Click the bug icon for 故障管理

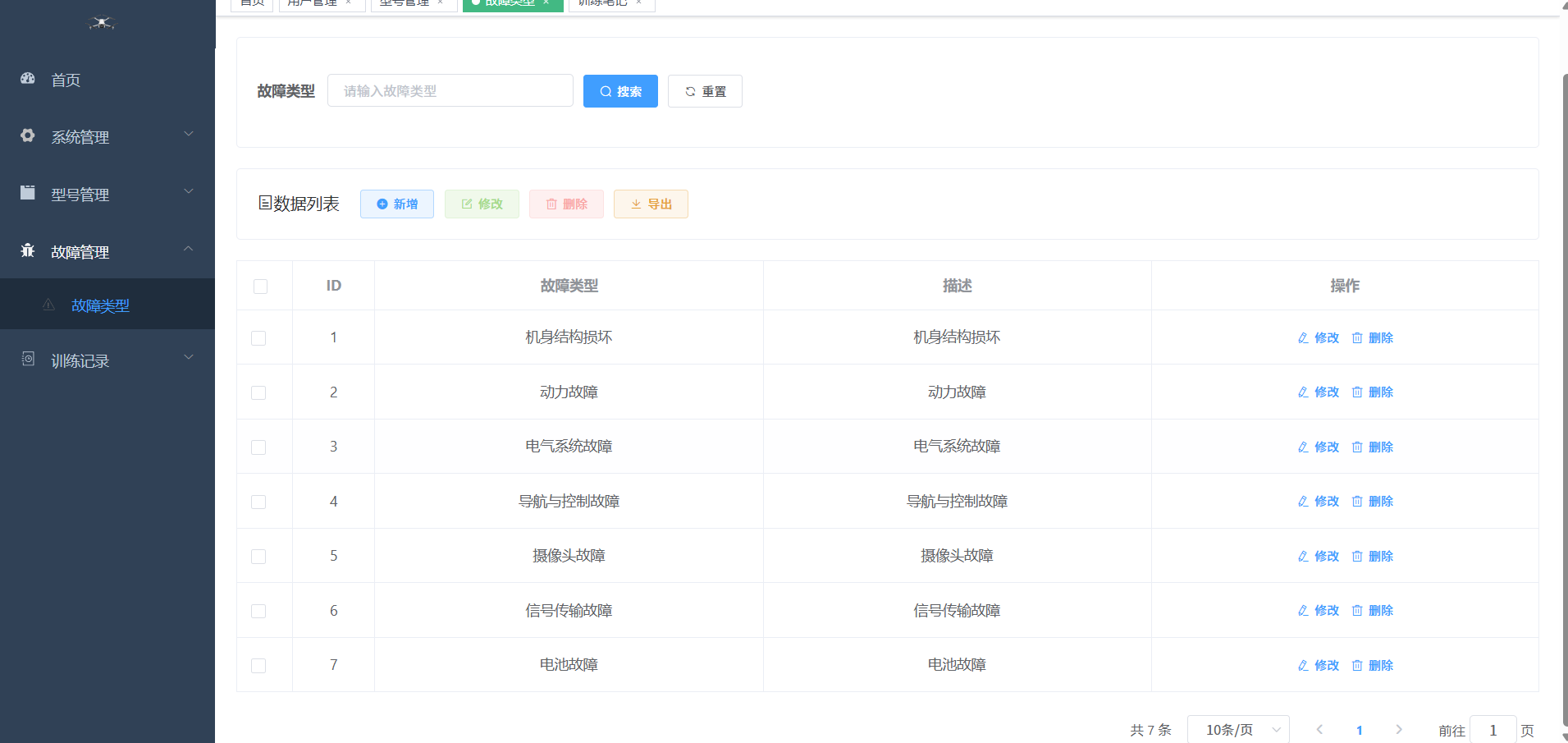pyautogui.click(x=28, y=250)
